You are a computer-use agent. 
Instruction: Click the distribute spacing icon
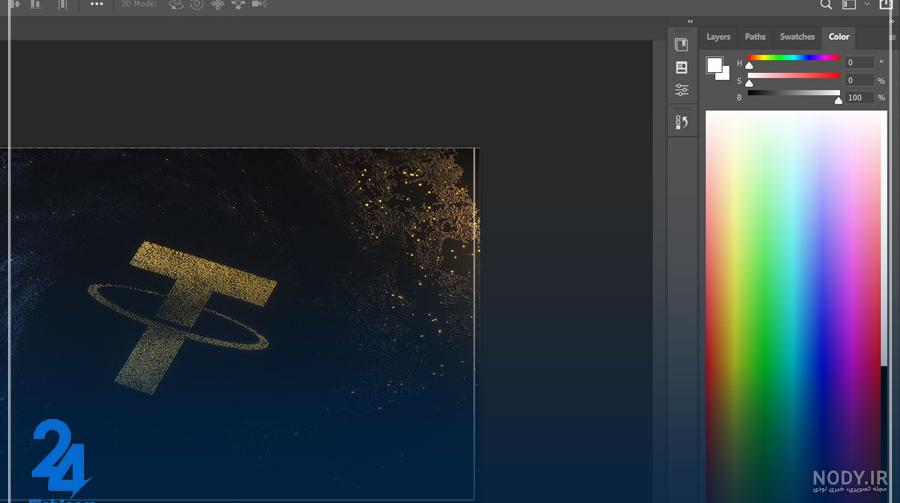(x=63, y=4)
